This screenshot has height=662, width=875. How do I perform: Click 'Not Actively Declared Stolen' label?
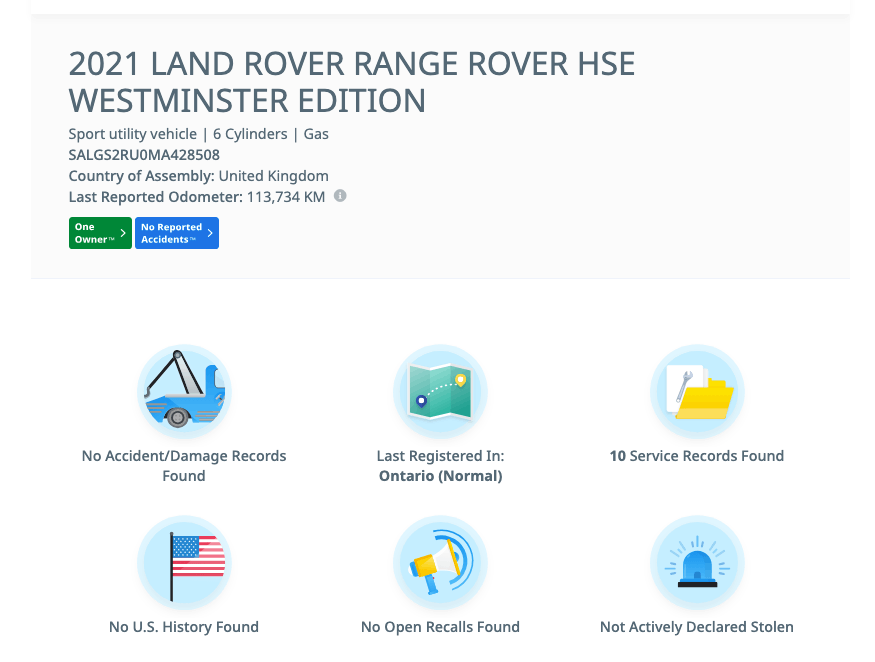(697, 627)
